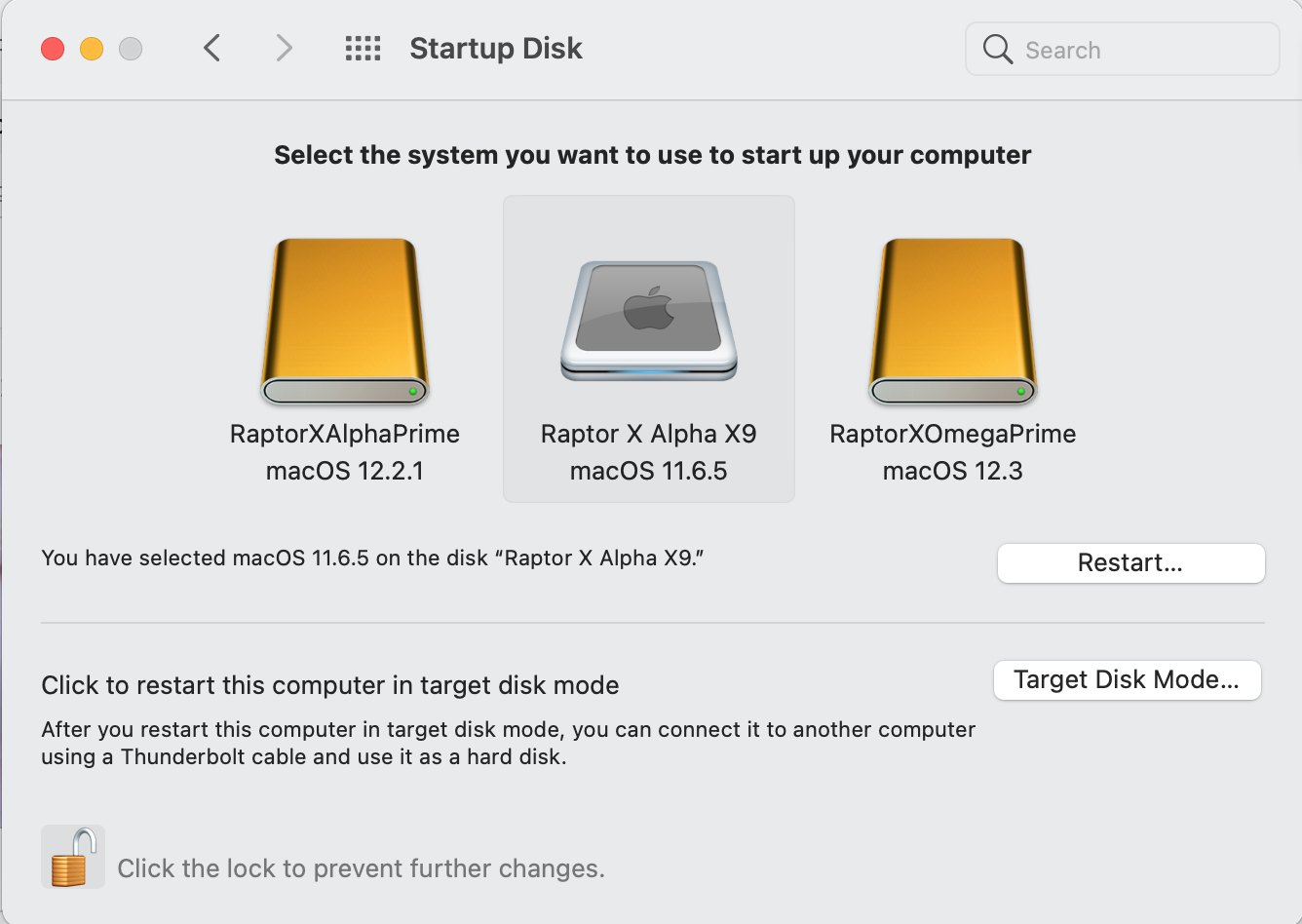Image resolution: width=1302 pixels, height=924 pixels.
Task: Go forward with the right chevron
Action: (x=284, y=48)
